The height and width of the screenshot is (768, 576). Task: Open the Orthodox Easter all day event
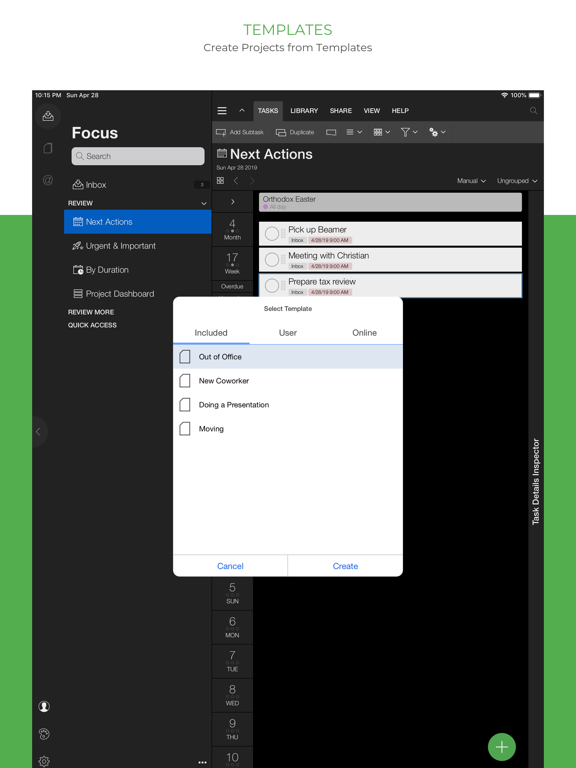[390, 202]
